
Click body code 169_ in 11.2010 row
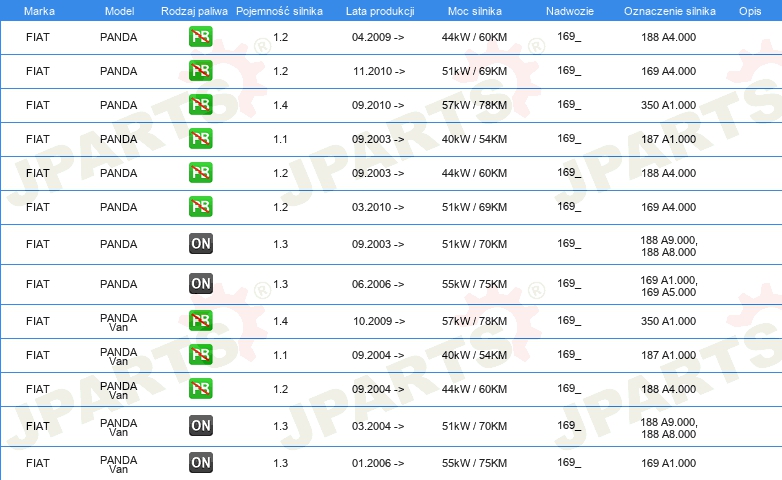[x=569, y=70]
